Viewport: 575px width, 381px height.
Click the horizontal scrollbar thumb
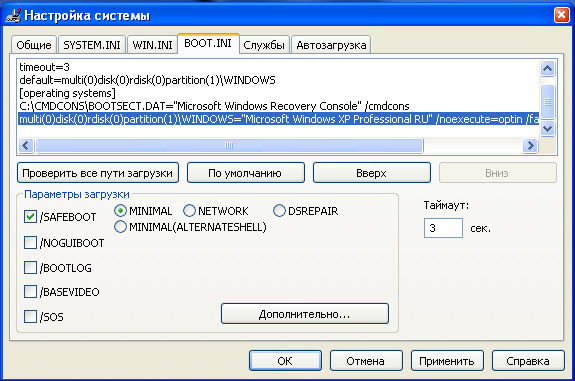coord(229,146)
